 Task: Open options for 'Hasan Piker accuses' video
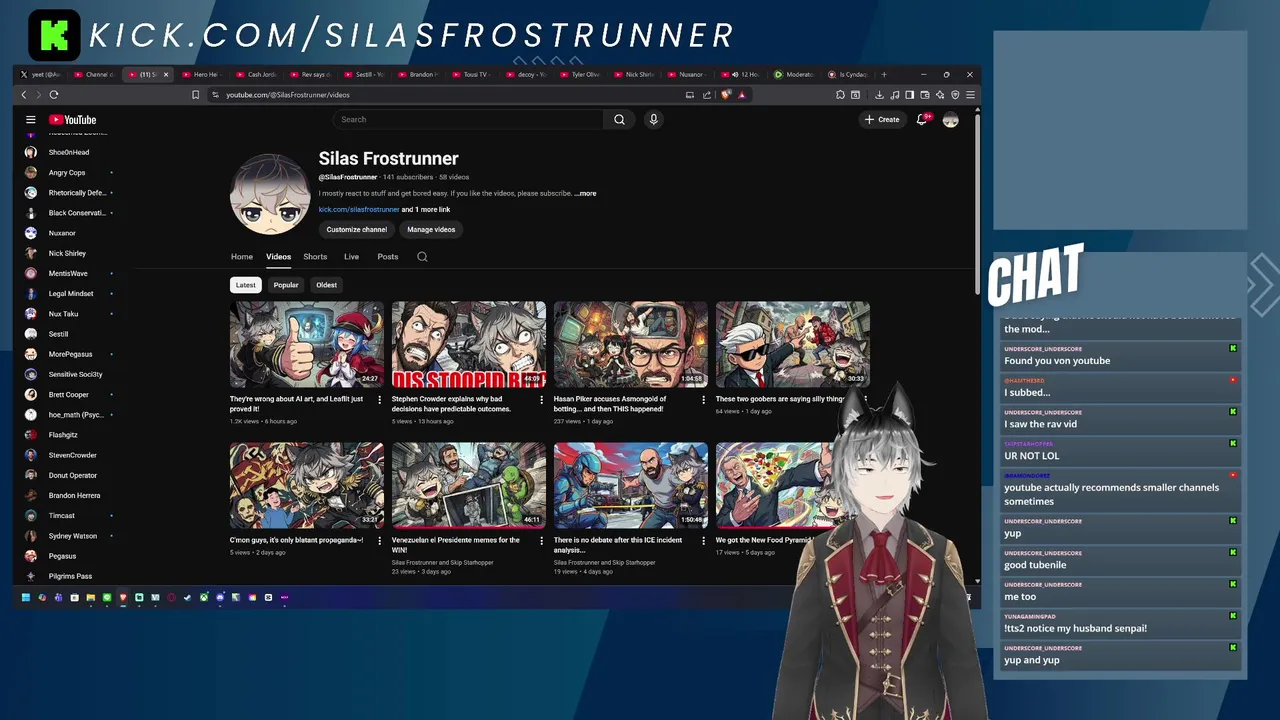pyautogui.click(x=703, y=400)
